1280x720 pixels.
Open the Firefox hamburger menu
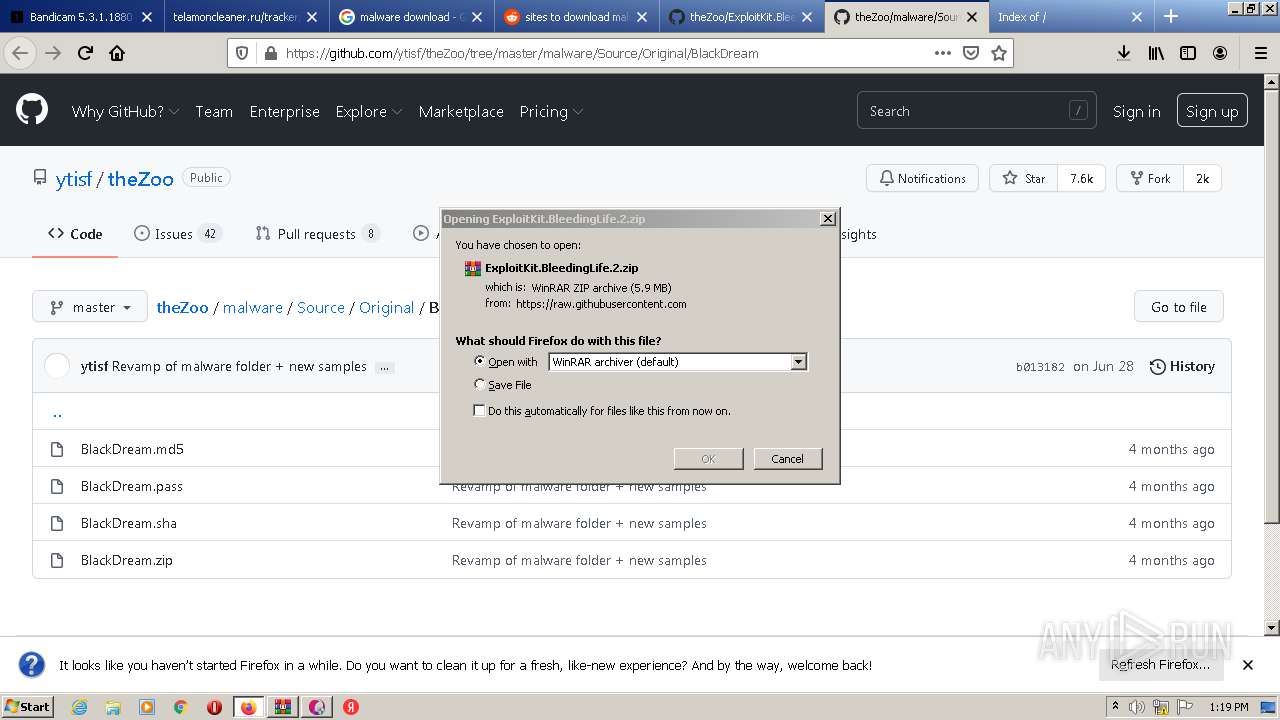(1260, 53)
